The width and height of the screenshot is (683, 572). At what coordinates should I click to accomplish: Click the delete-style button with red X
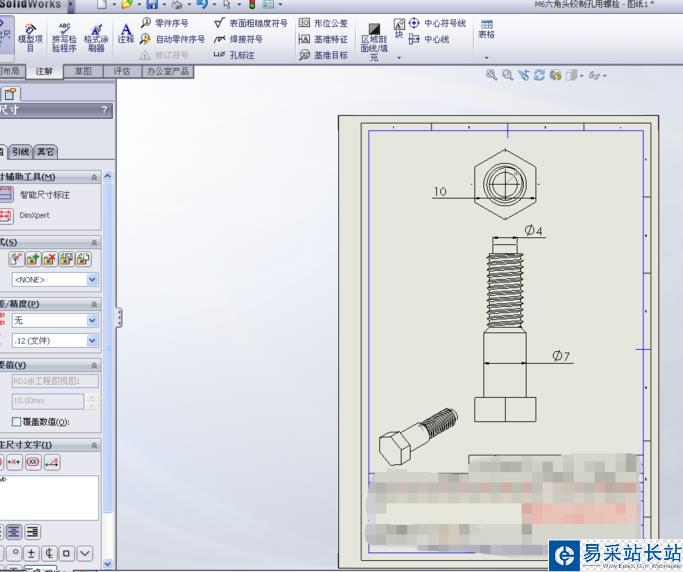coord(50,259)
